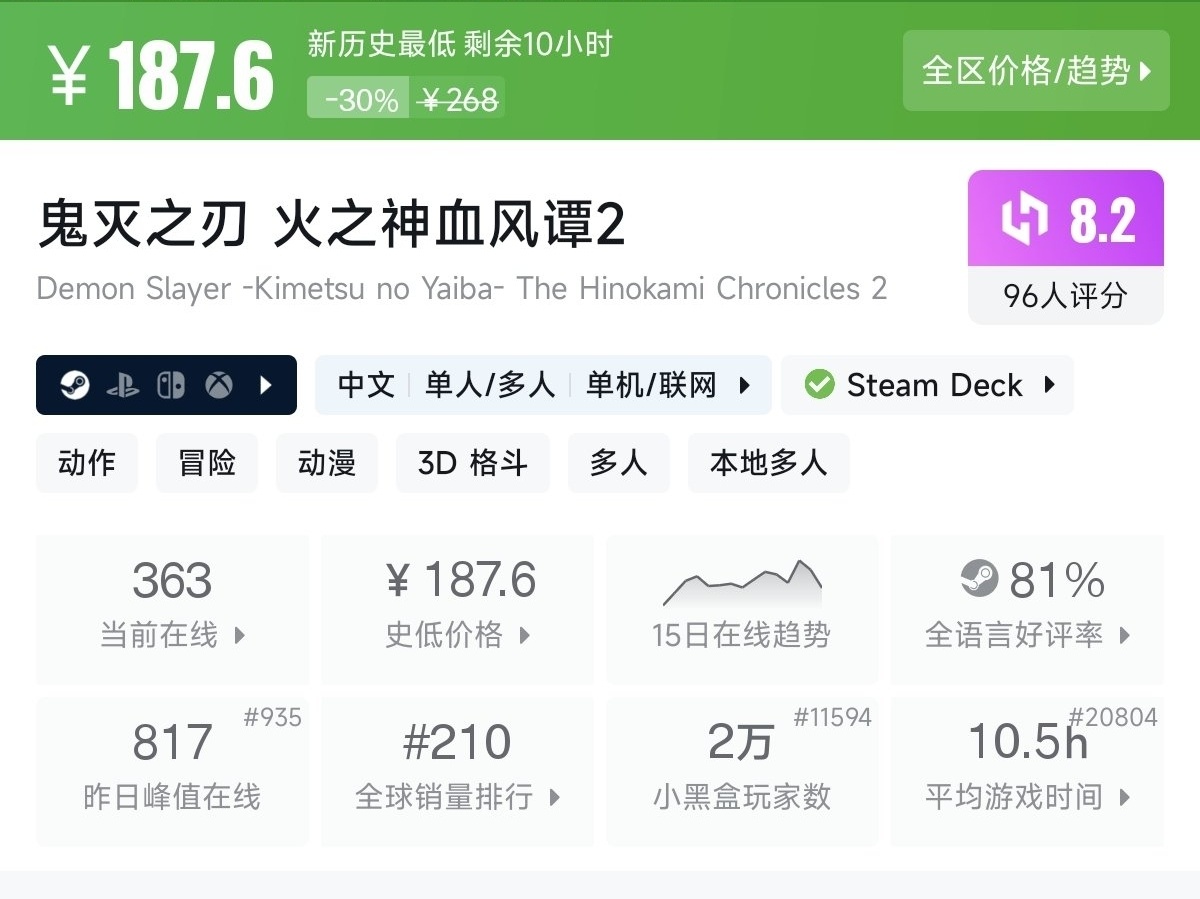
Task: Click the PlayStation platform icon
Action: click(123, 385)
